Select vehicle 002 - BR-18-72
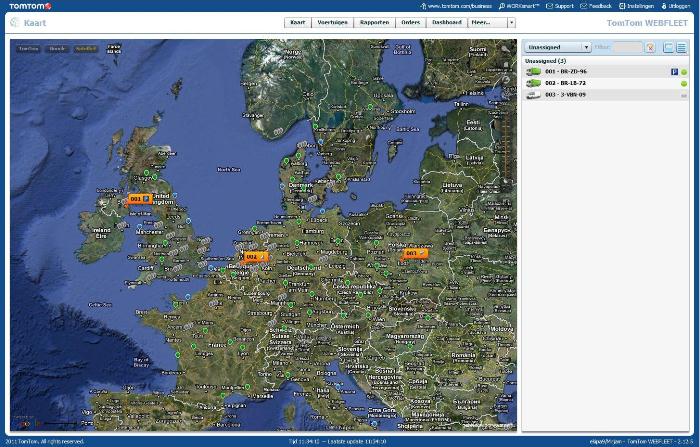The width and height of the screenshot is (700, 447). pos(605,83)
